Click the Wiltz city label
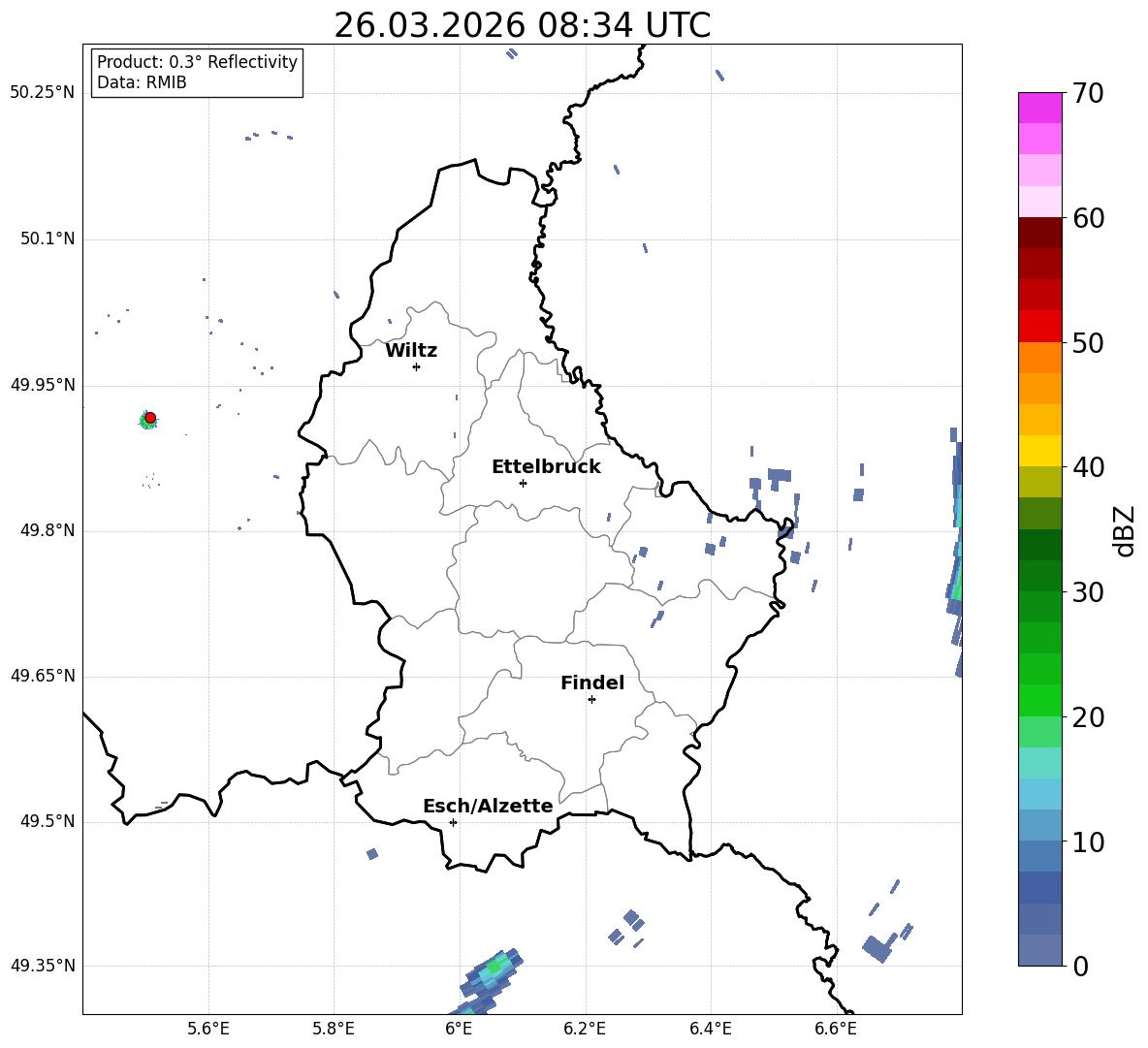 tap(411, 351)
